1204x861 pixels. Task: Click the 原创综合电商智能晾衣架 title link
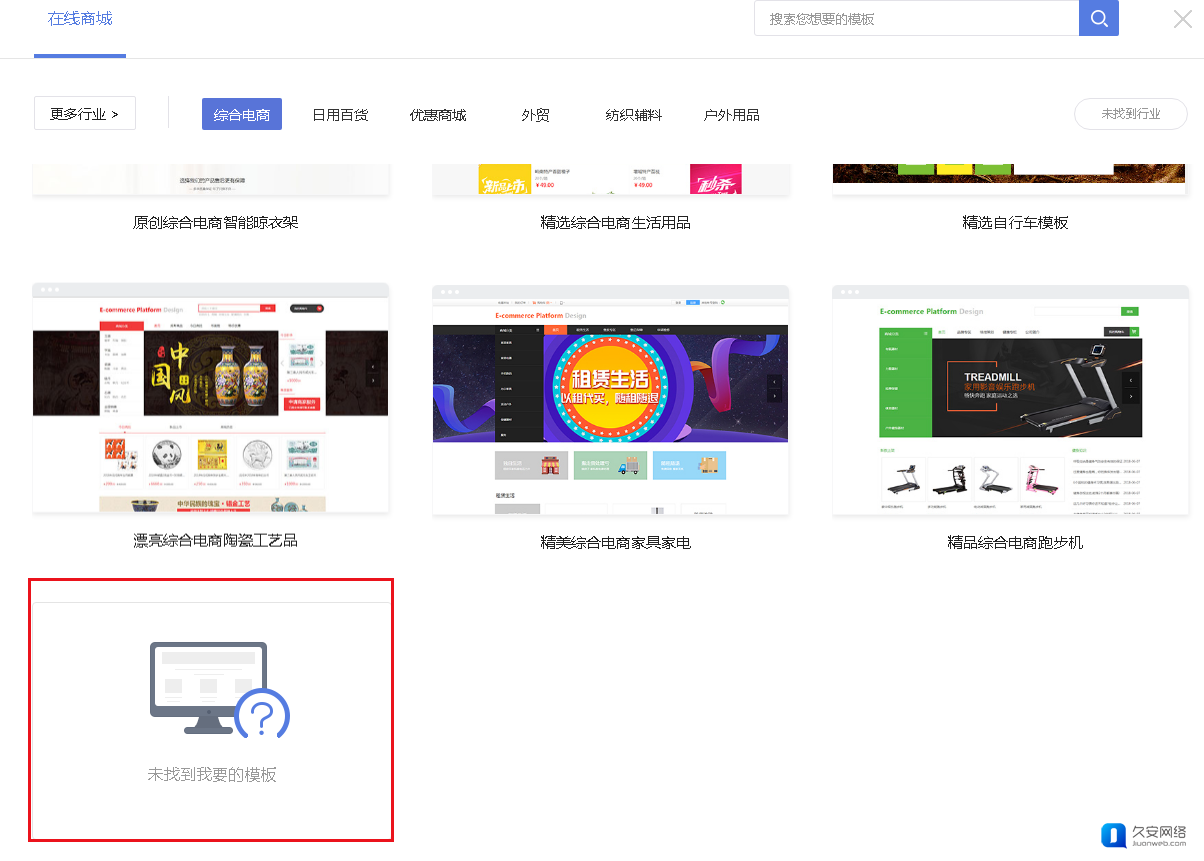point(216,222)
